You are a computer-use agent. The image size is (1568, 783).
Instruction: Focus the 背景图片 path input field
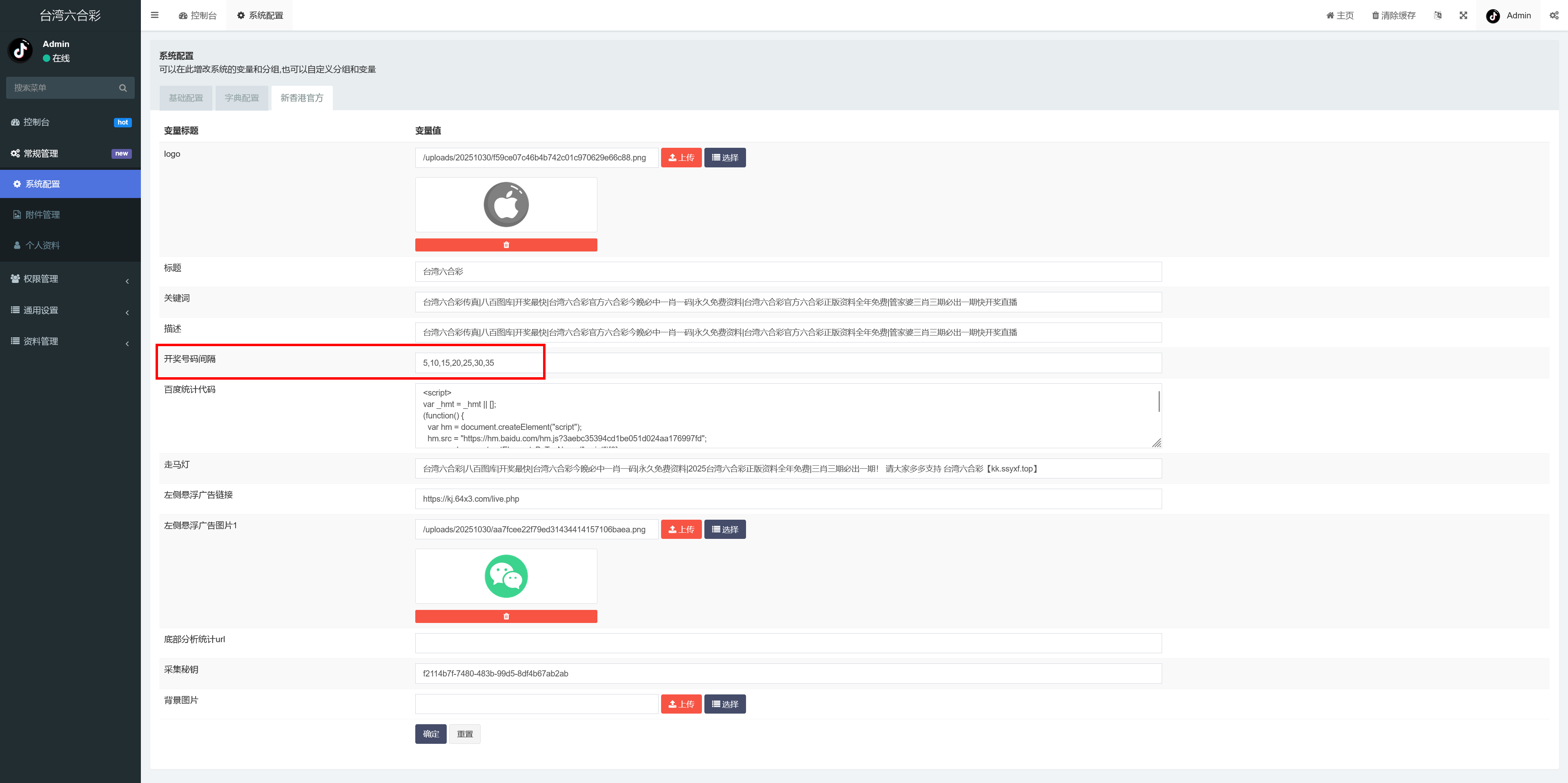click(x=536, y=704)
